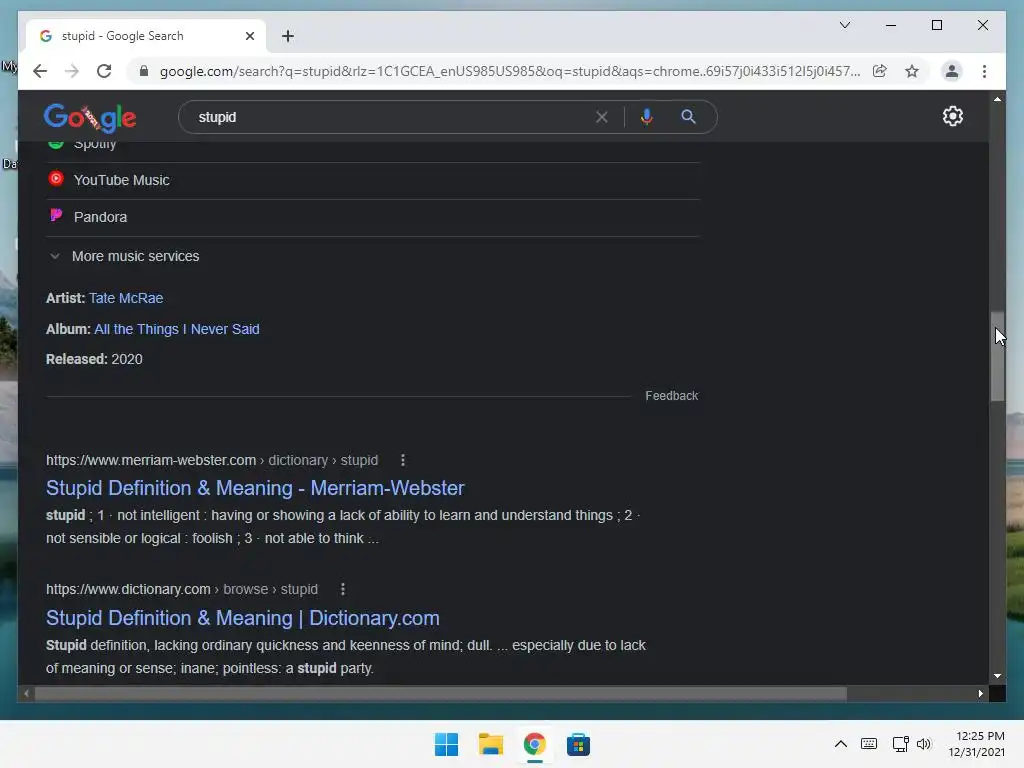Share this page icon in address bar
Screen dimensions: 1024x768
[880, 71]
